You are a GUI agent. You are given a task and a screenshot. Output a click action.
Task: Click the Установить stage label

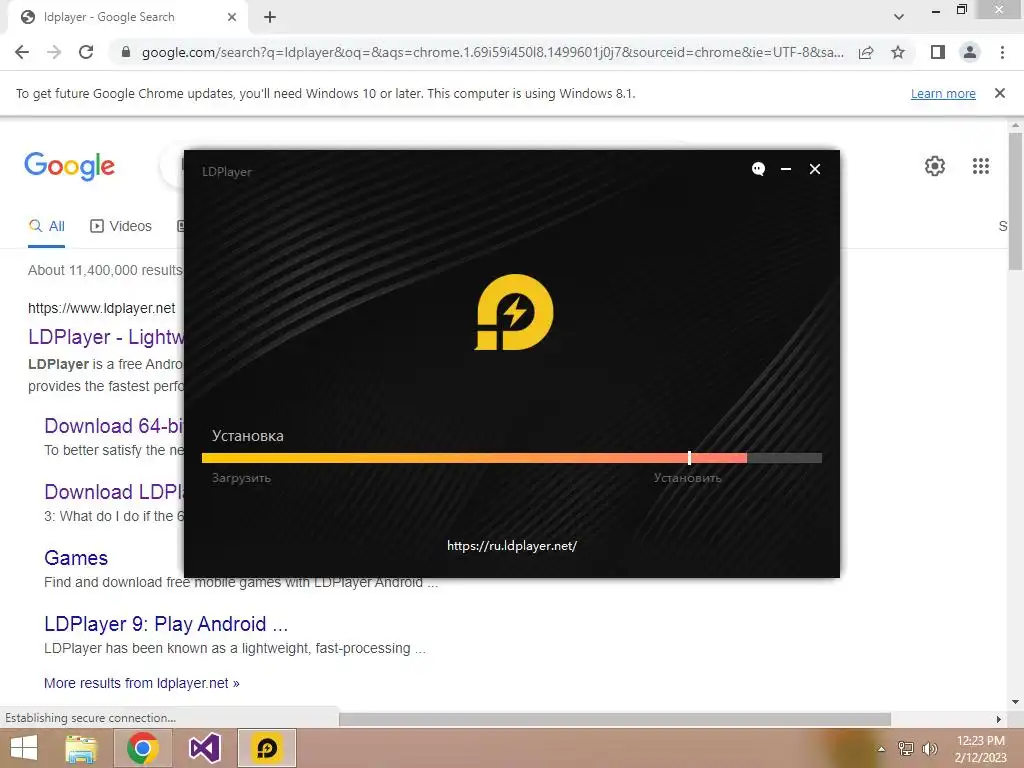click(x=687, y=478)
